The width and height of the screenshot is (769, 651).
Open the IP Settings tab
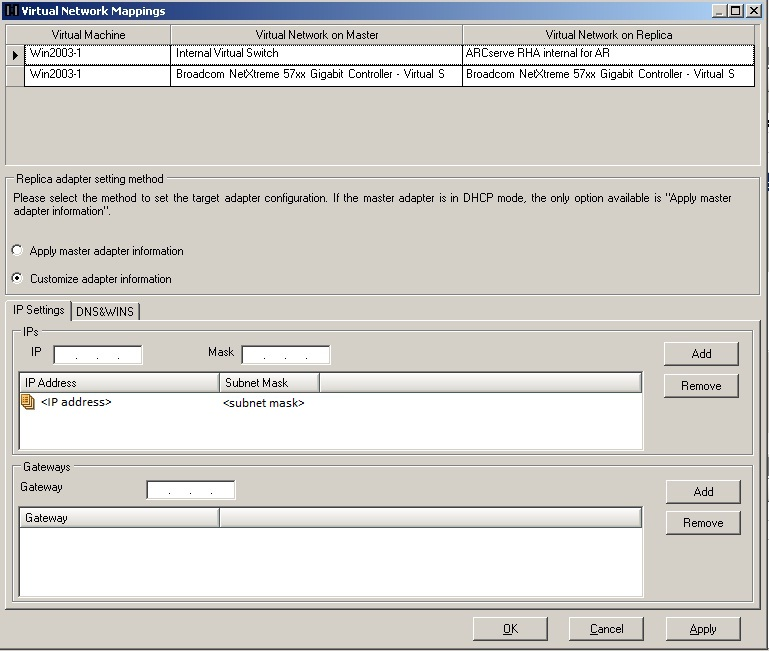[x=39, y=310]
